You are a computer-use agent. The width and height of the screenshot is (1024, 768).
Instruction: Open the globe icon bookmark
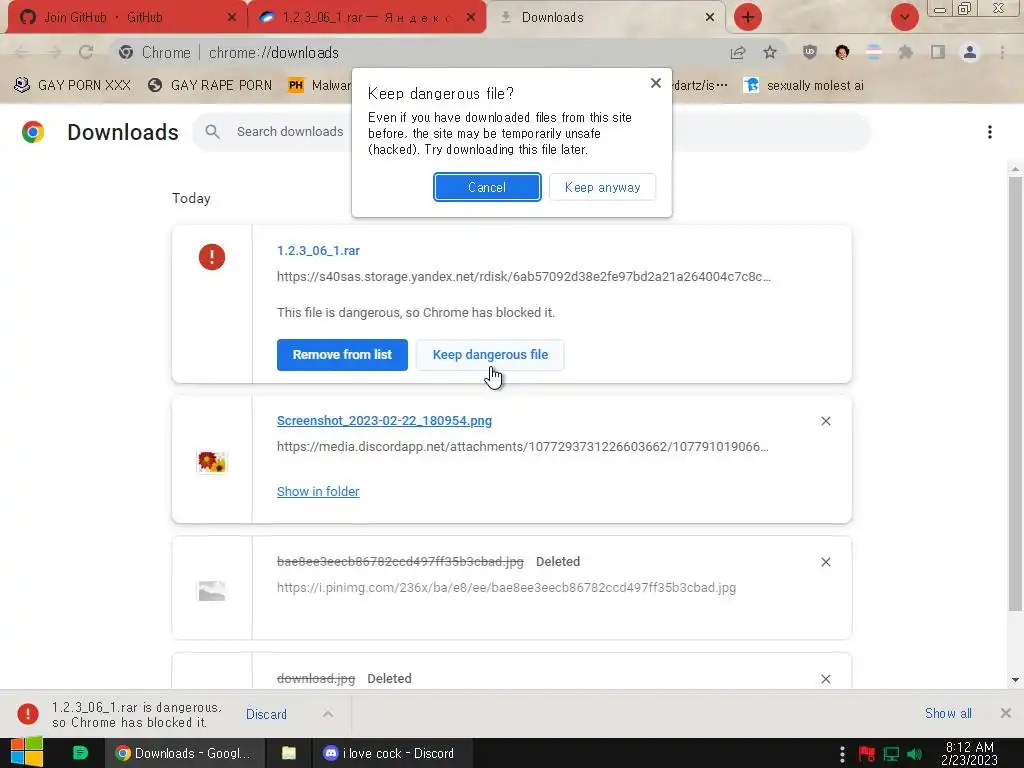[210, 85]
